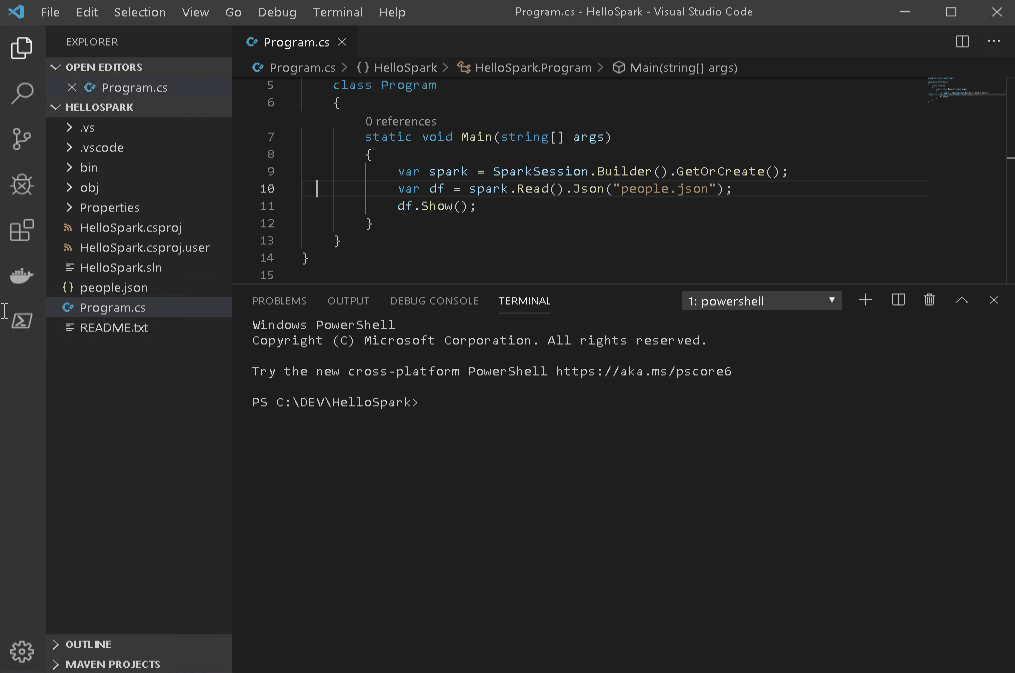This screenshot has width=1015, height=673.
Task: Switch to the Debug Console tab
Action: click(434, 301)
